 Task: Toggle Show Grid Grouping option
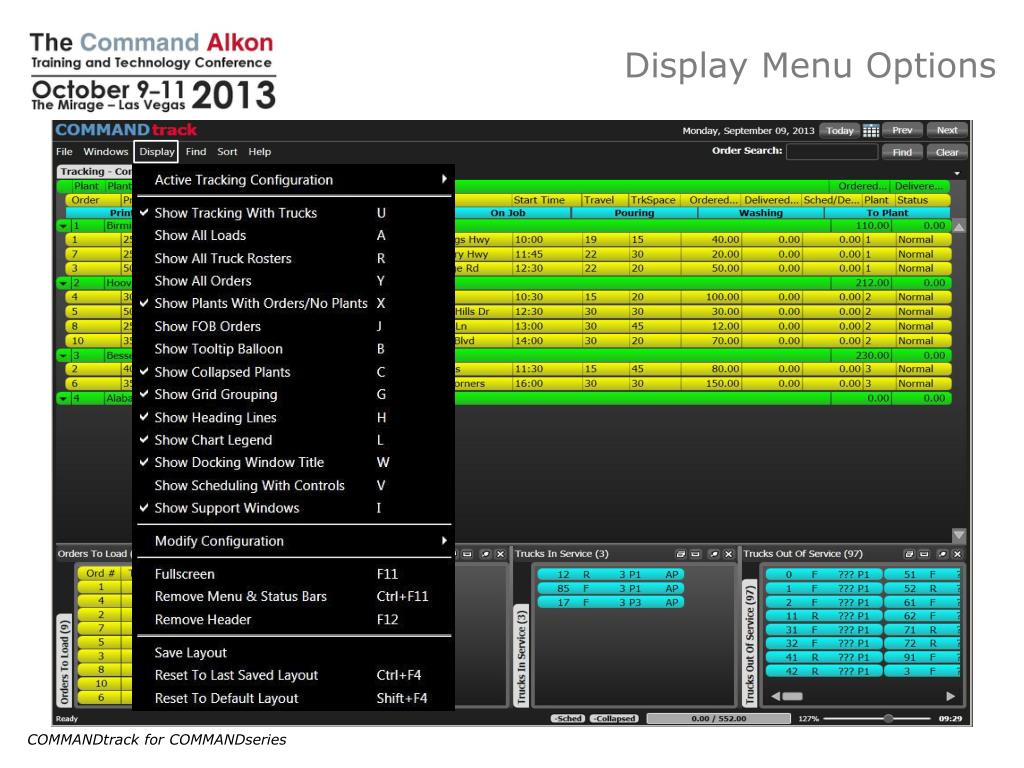[x=293, y=394]
